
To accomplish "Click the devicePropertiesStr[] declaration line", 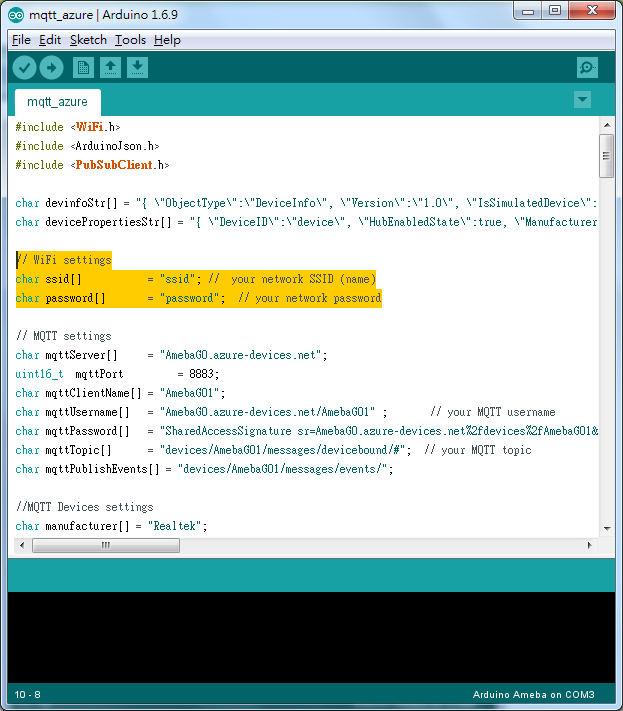I will pos(306,222).
